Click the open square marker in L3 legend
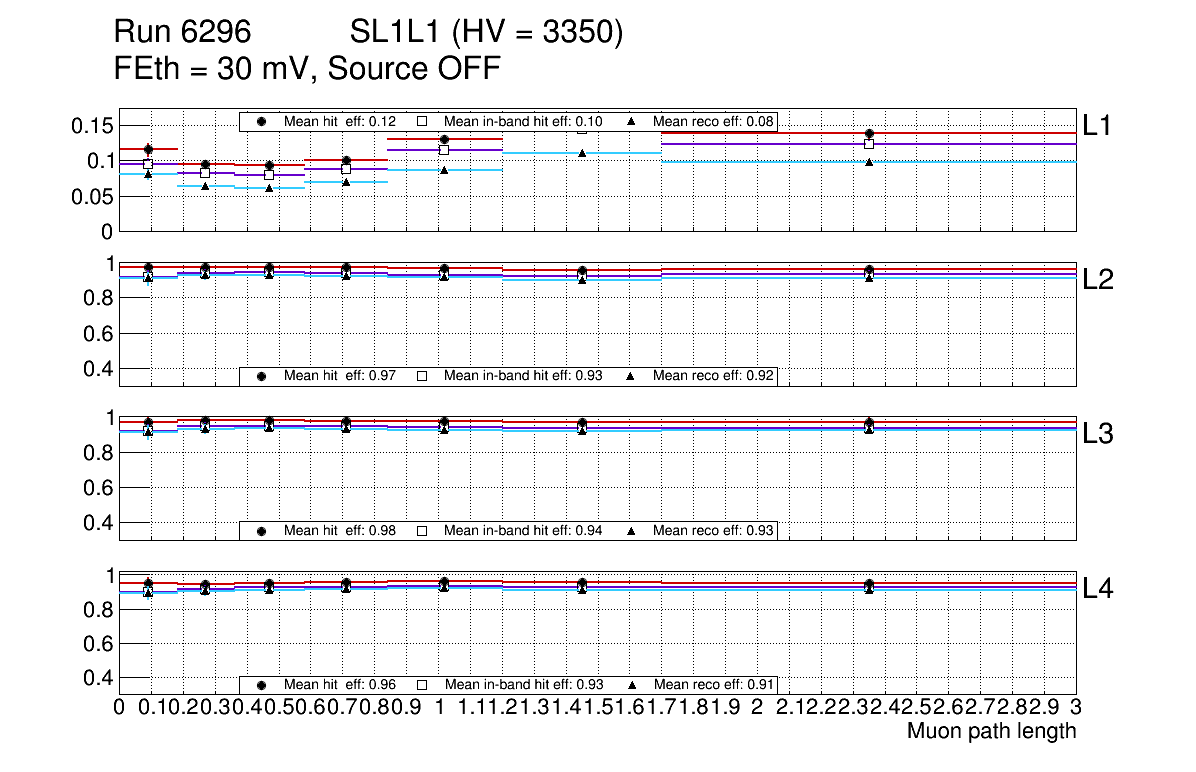 (x=422, y=530)
